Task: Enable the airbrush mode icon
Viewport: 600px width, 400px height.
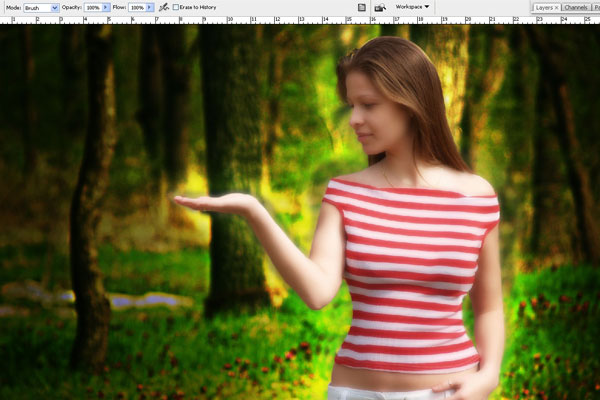Action: point(163,7)
